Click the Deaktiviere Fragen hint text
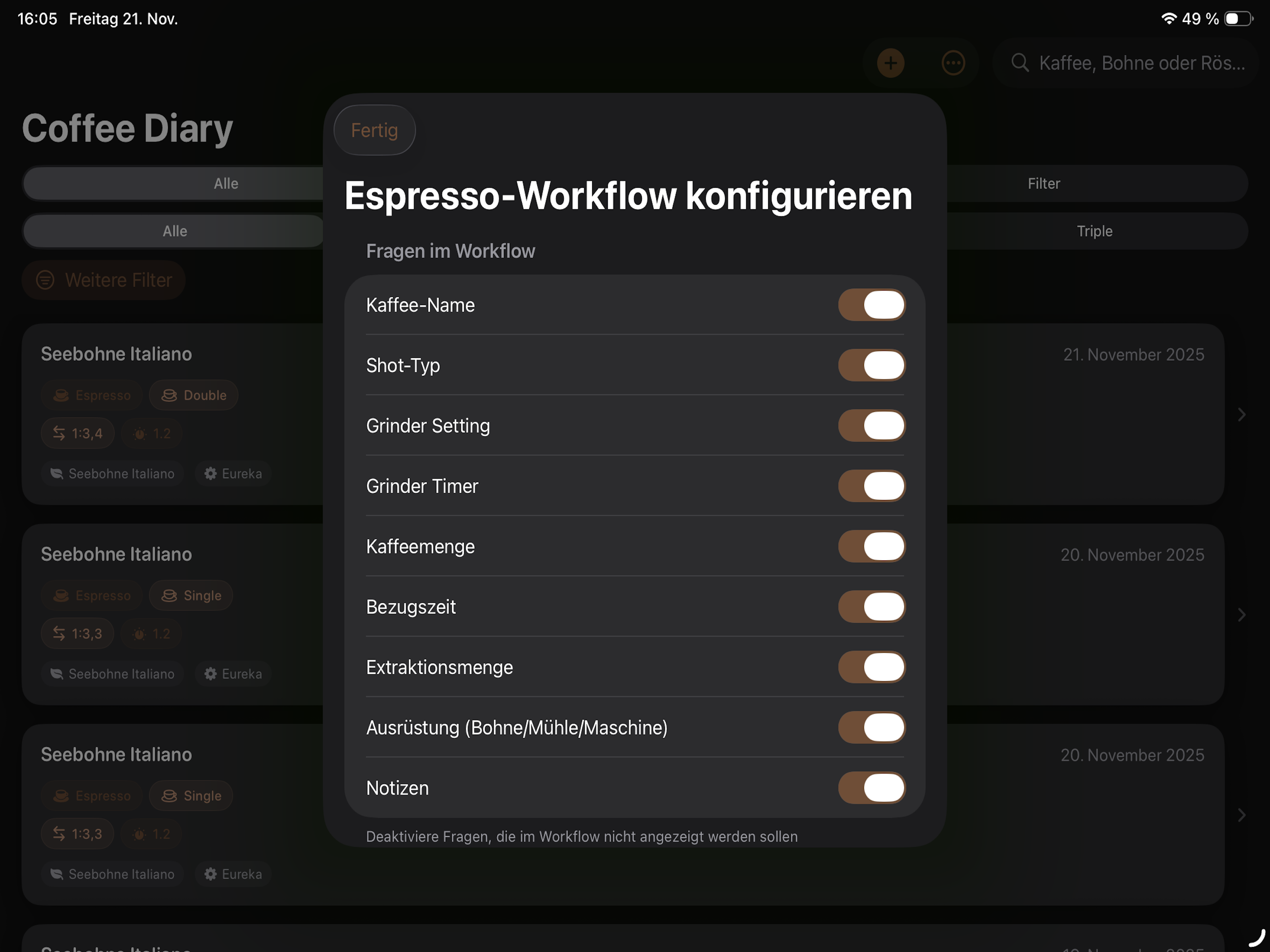This screenshot has width=1270, height=952. [x=581, y=837]
